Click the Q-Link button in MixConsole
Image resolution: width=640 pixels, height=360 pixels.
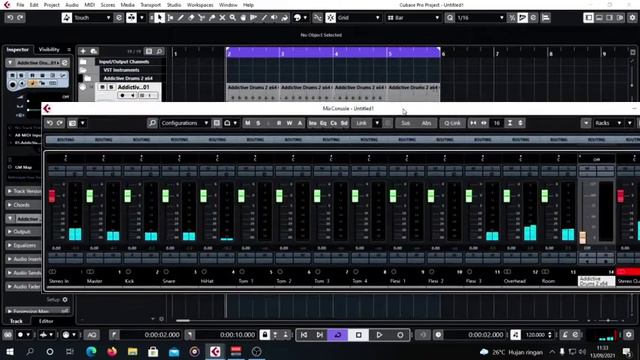[x=452, y=123]
